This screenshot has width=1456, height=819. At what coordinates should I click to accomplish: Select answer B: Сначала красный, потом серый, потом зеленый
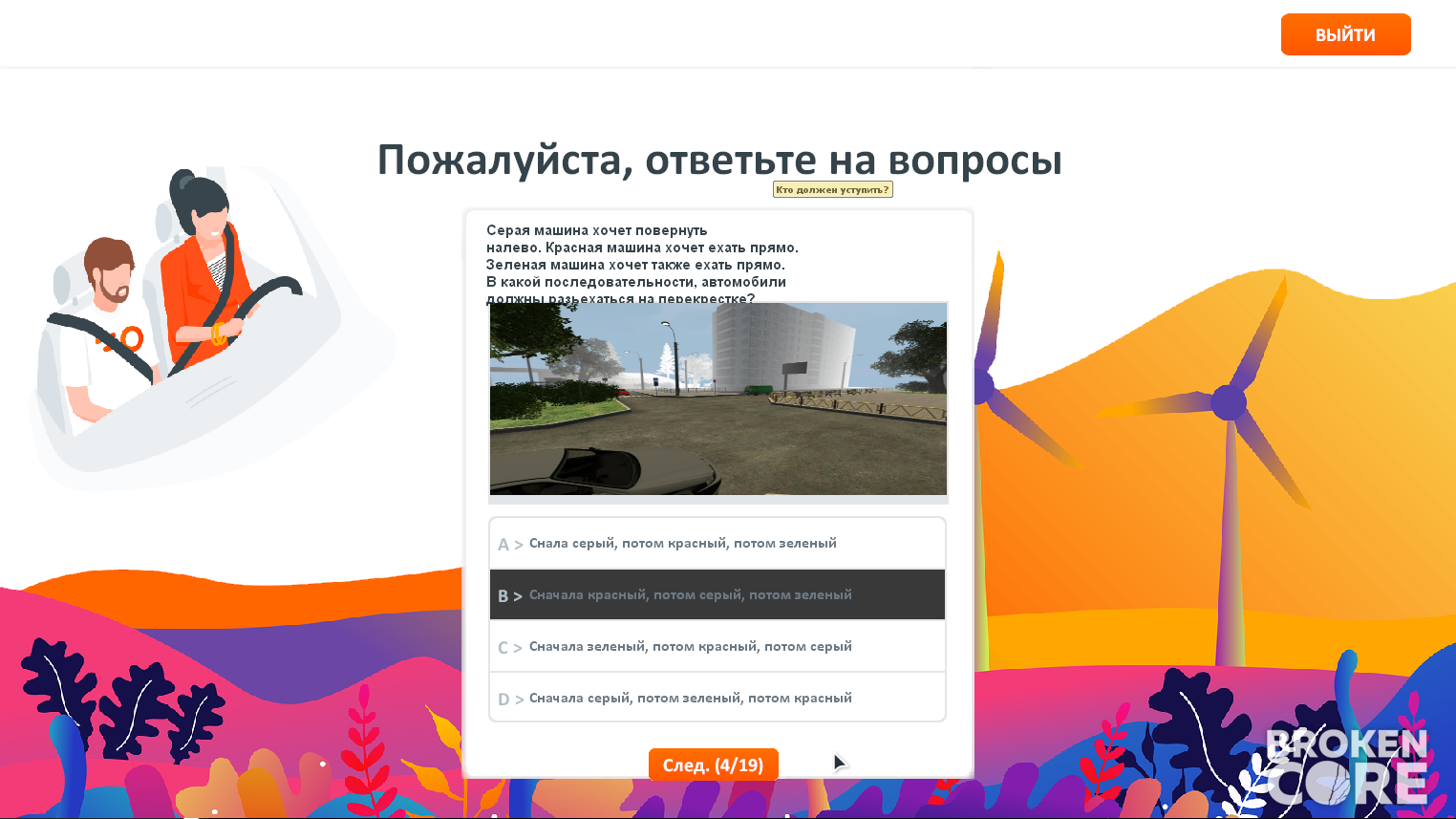(x=717, y=594)
